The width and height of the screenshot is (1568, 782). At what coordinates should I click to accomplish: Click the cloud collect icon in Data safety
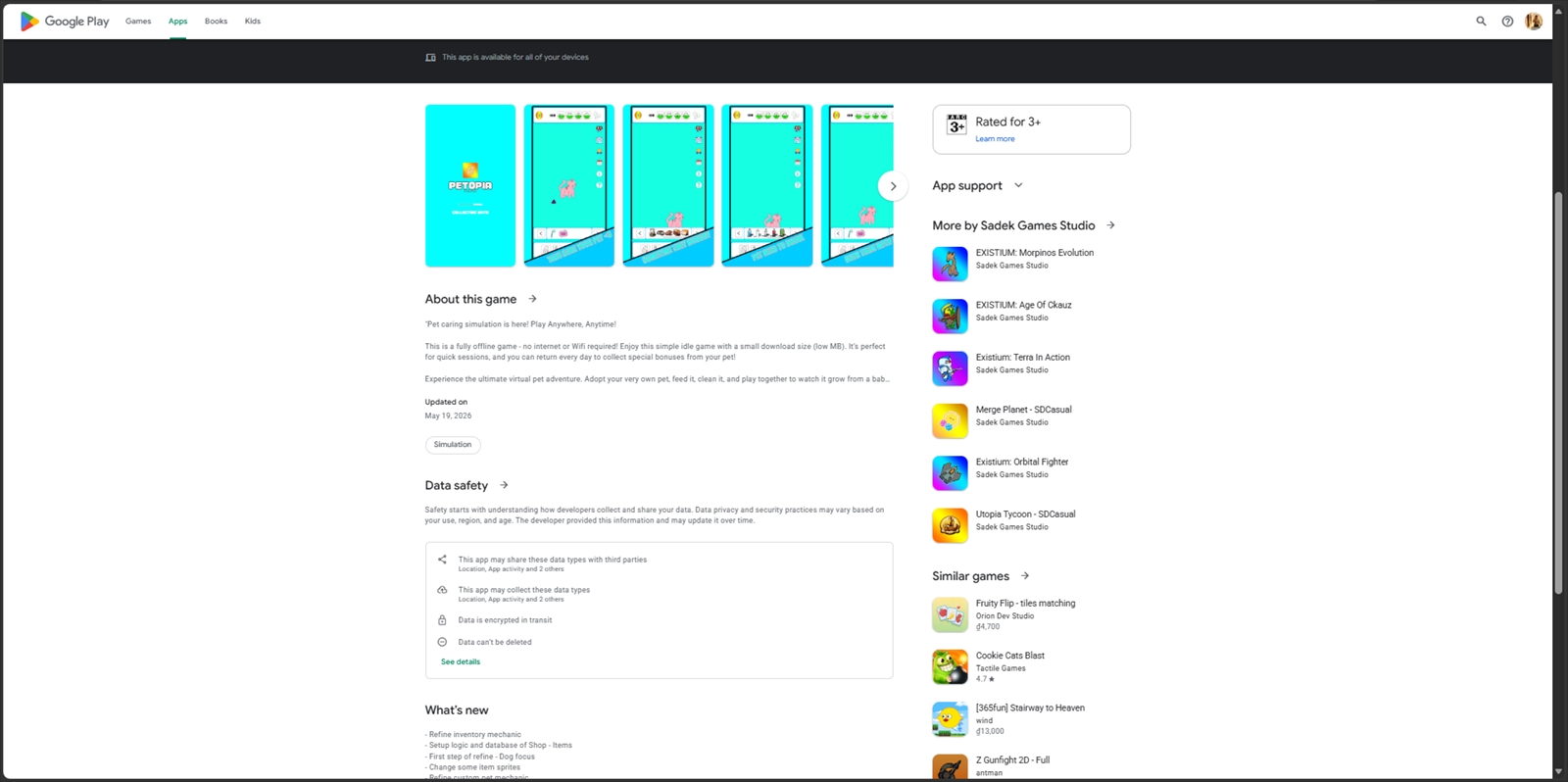click(x=442, y=590)
